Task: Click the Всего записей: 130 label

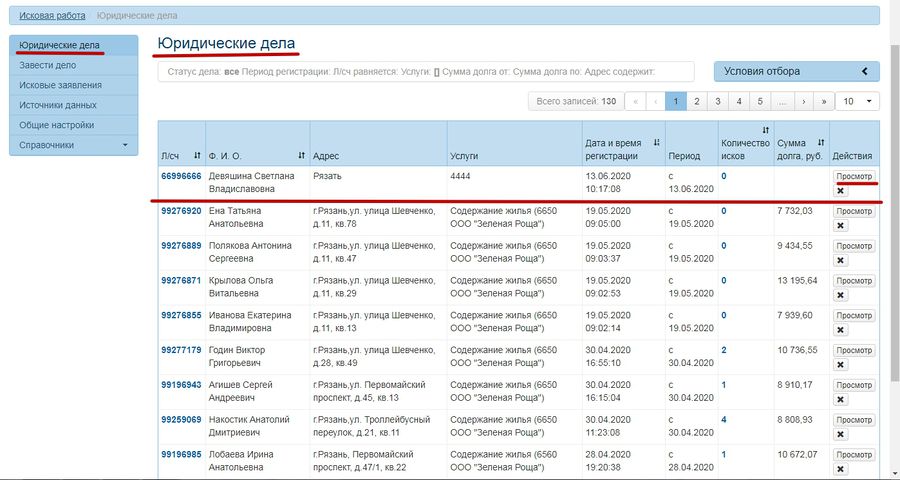Action: pyautogui.click(x=576, y=101)
